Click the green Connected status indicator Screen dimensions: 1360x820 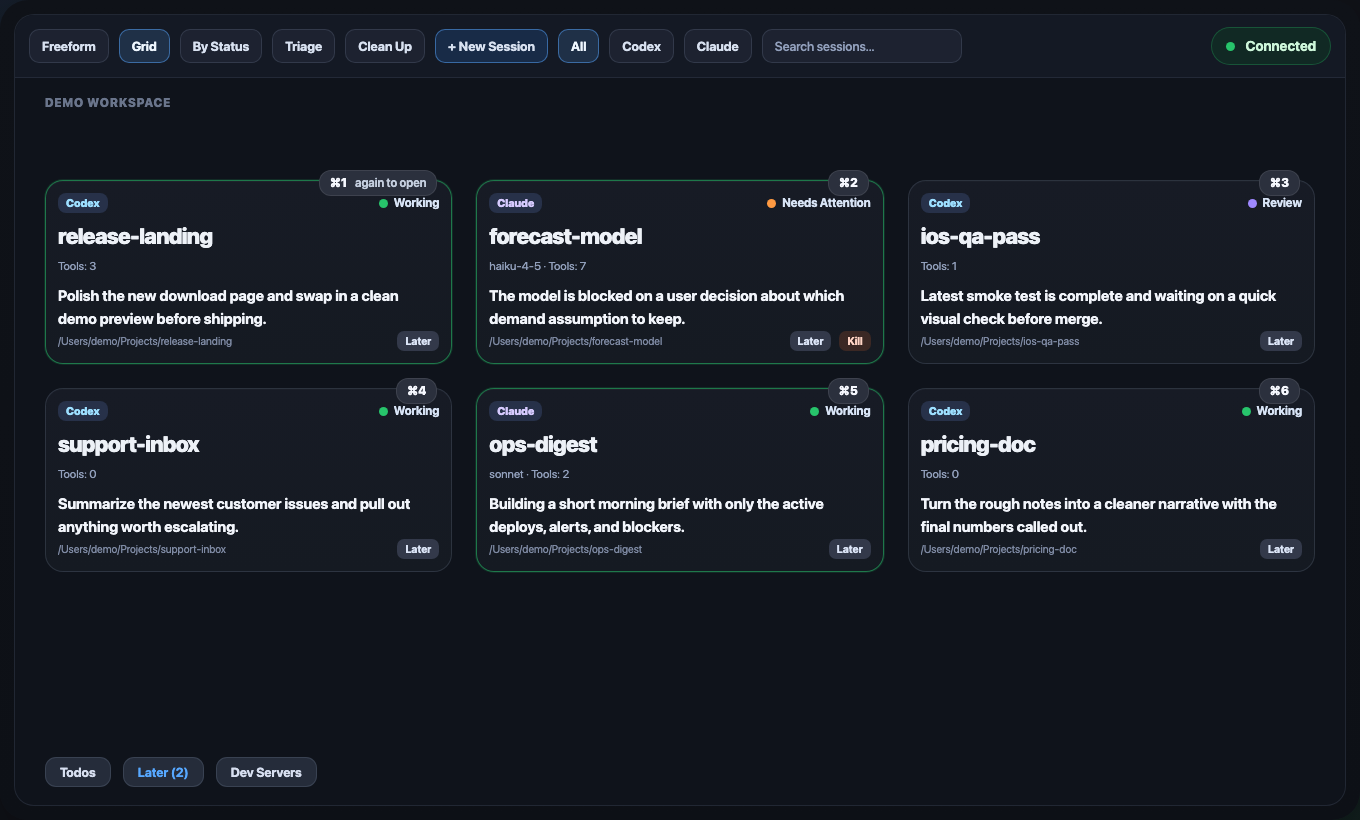tap(1270, 46)
